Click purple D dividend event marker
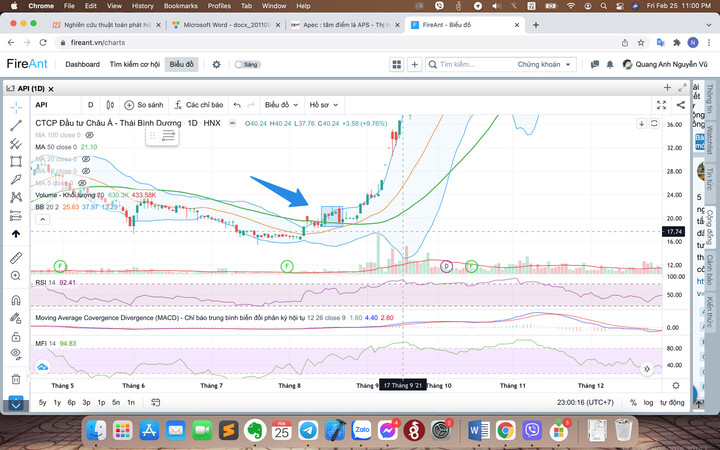 tap(446, 266)
